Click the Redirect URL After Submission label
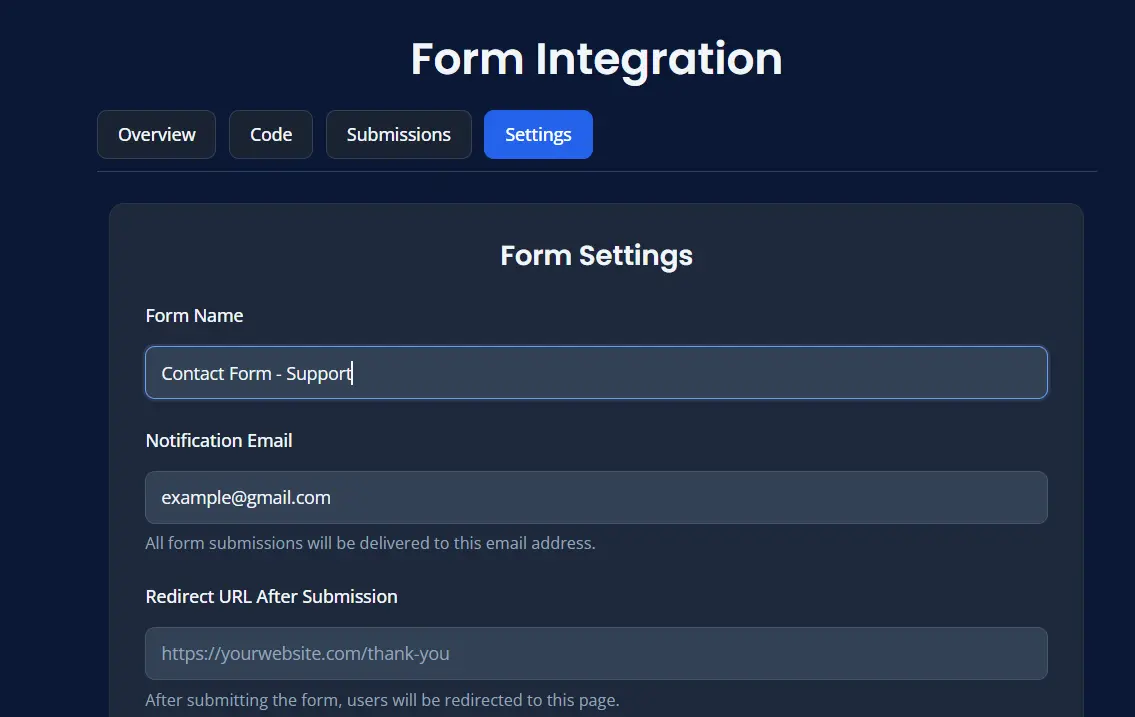Screen dimensions: 1135x717 pyautogui.click(x=271, y=596)
